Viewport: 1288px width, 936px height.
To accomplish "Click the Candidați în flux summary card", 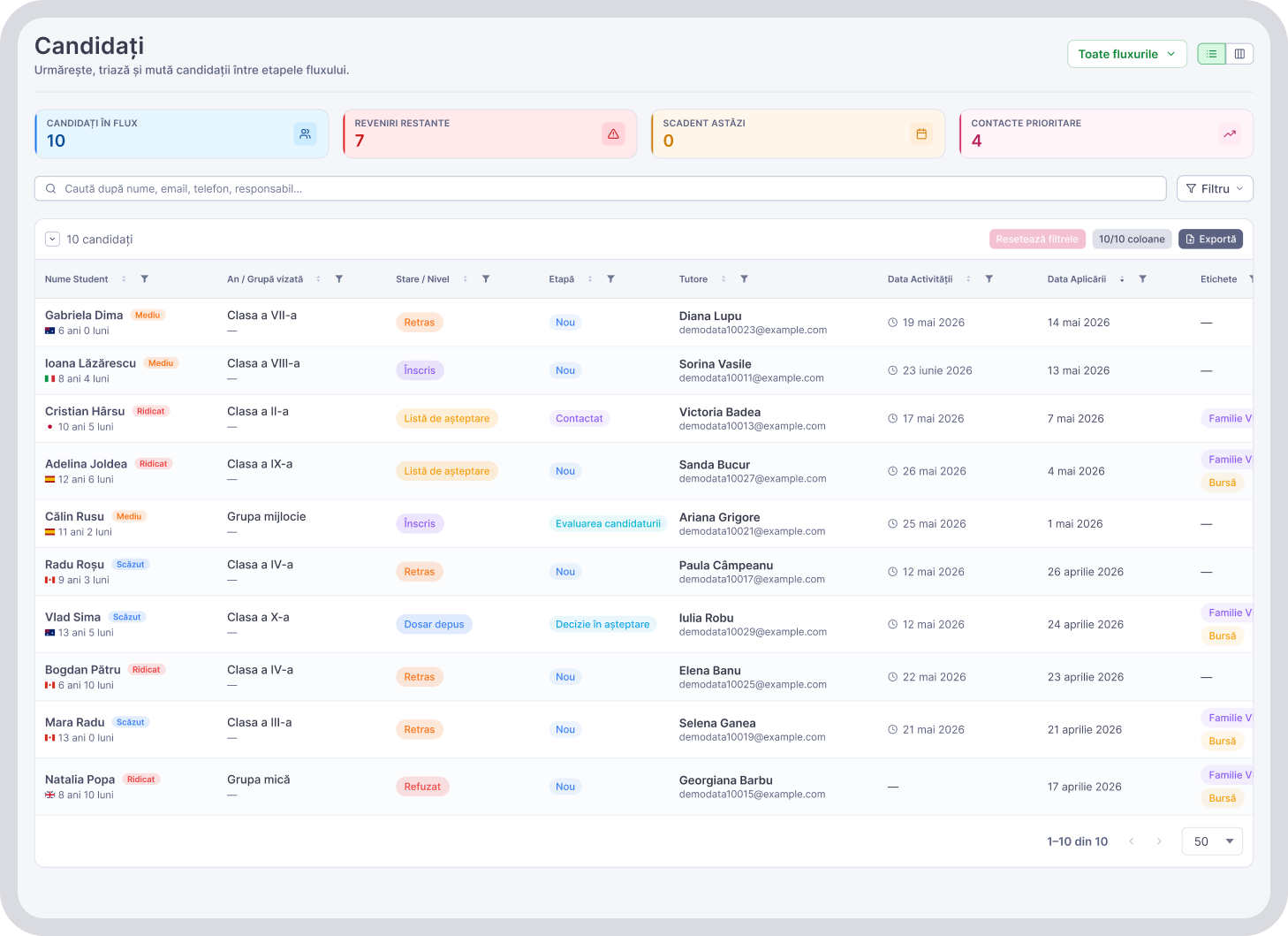I will (182, 133).
